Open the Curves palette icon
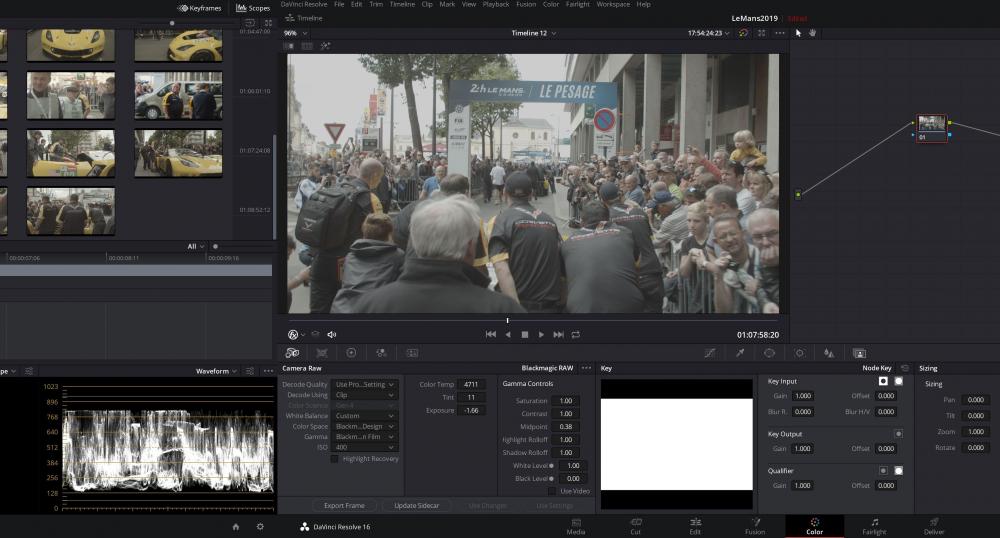Image resolution: width=1000 pixels, height=538 pixels. pos(710,353)
